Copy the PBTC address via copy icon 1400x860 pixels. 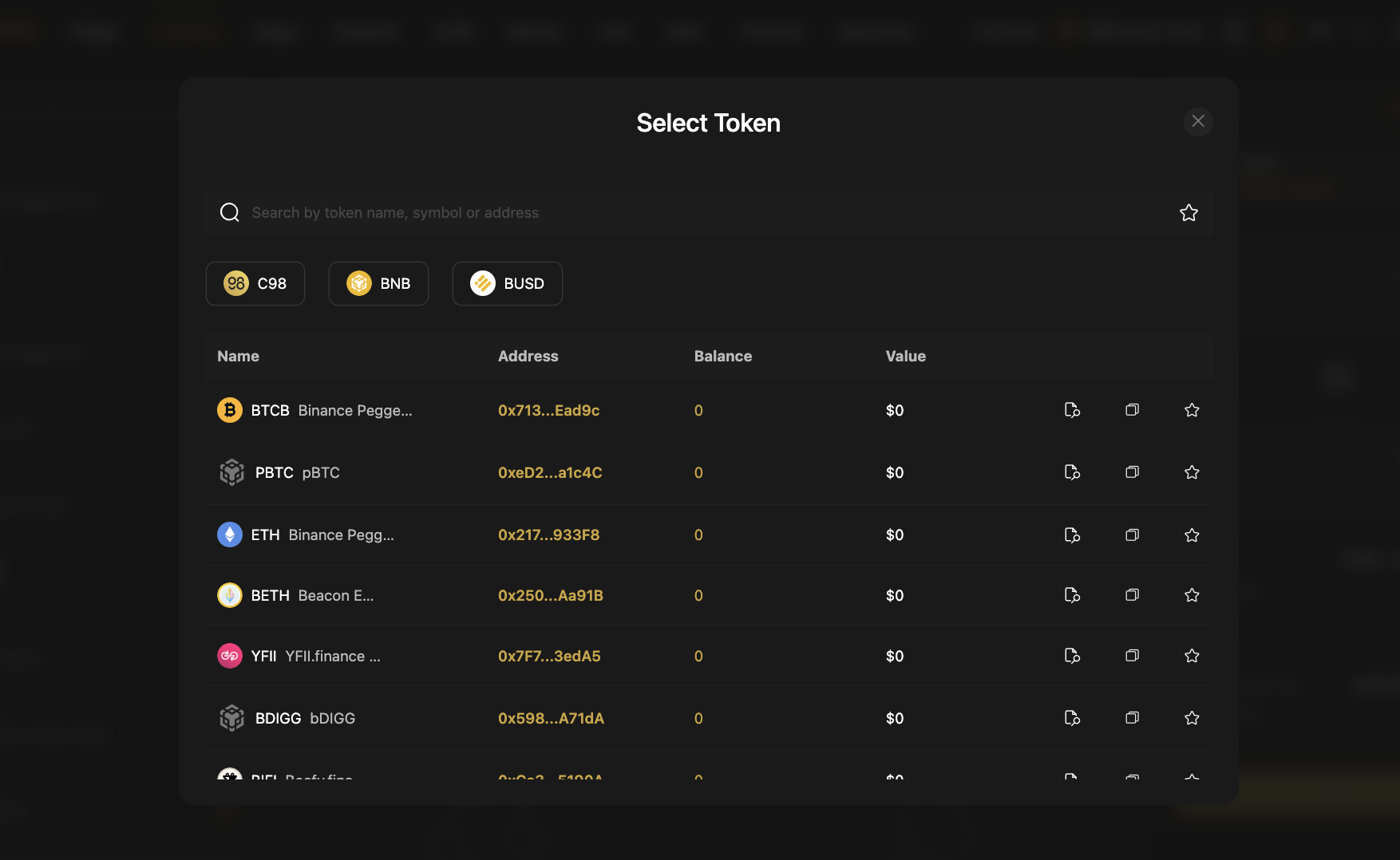[x=1132, y=472]
